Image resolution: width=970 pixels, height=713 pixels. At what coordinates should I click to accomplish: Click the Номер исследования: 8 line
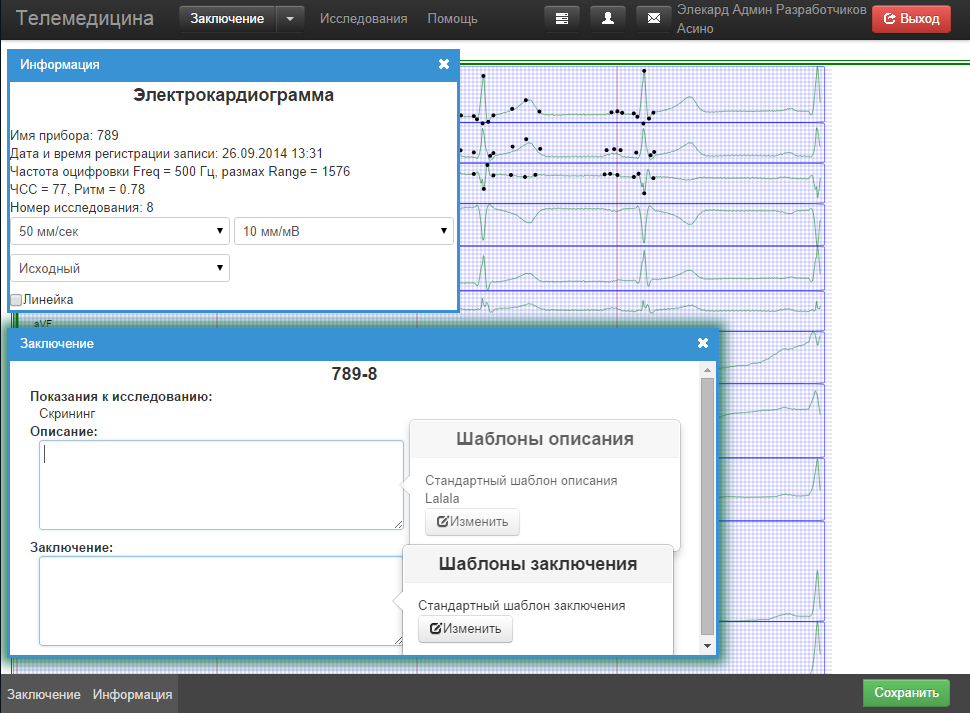pos(82,208)
